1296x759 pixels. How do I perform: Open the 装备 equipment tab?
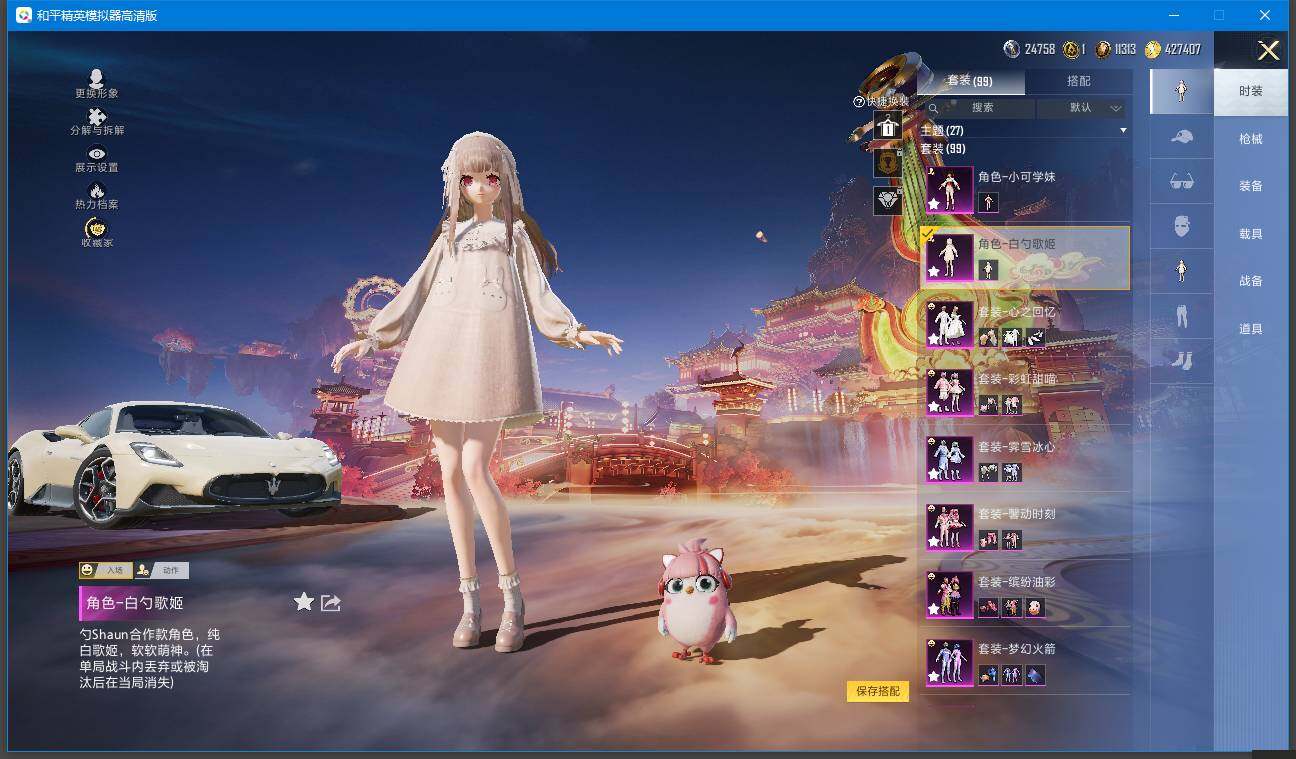[1251, 186]
